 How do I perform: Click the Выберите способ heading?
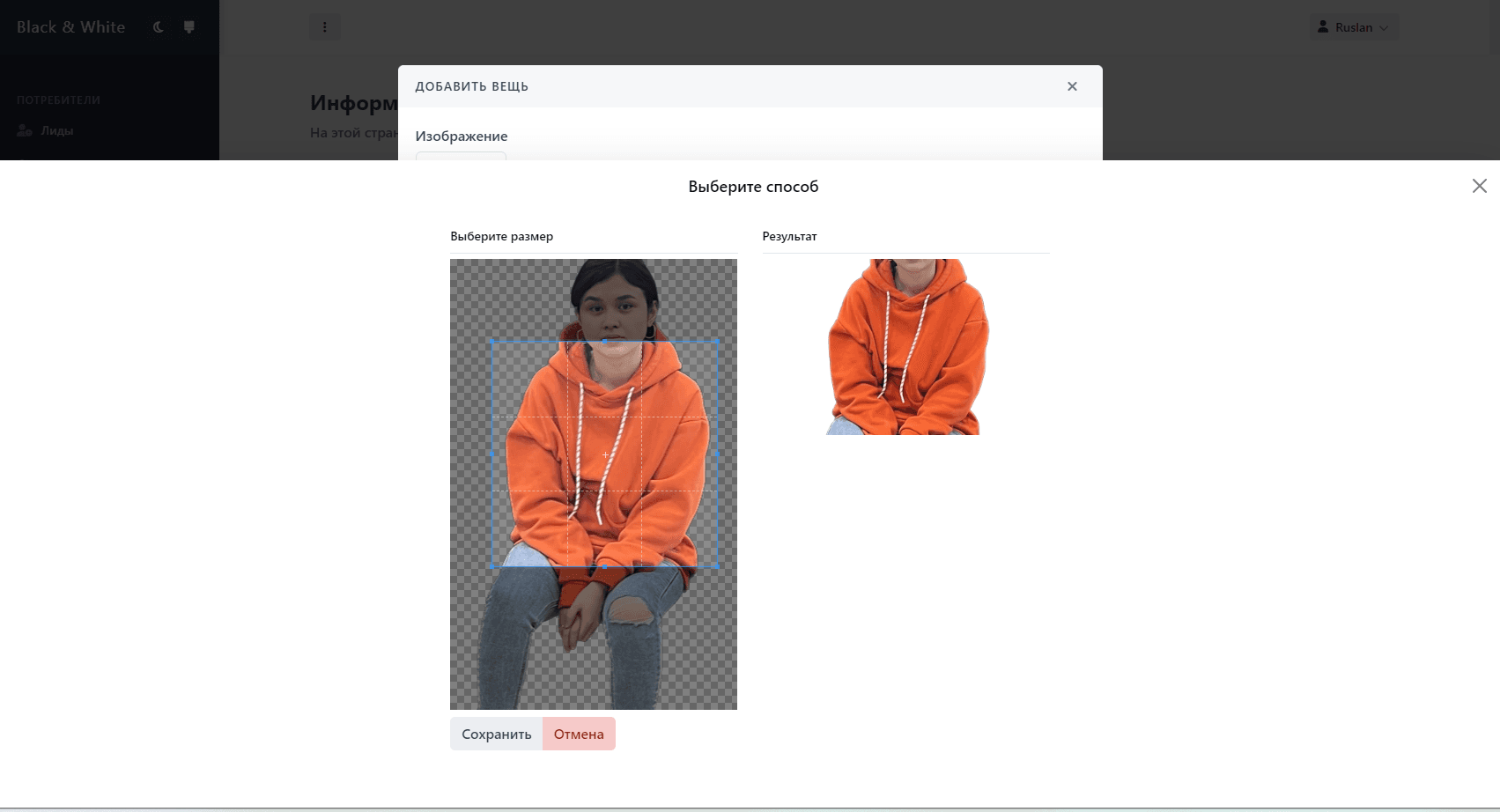click(753, 187)
